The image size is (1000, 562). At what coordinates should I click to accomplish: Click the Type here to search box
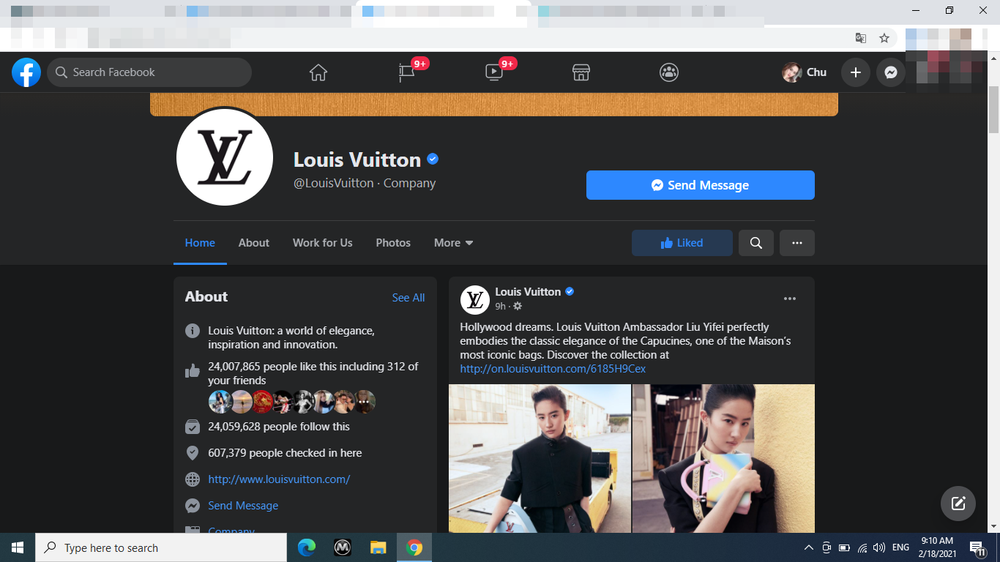[161, 547]
